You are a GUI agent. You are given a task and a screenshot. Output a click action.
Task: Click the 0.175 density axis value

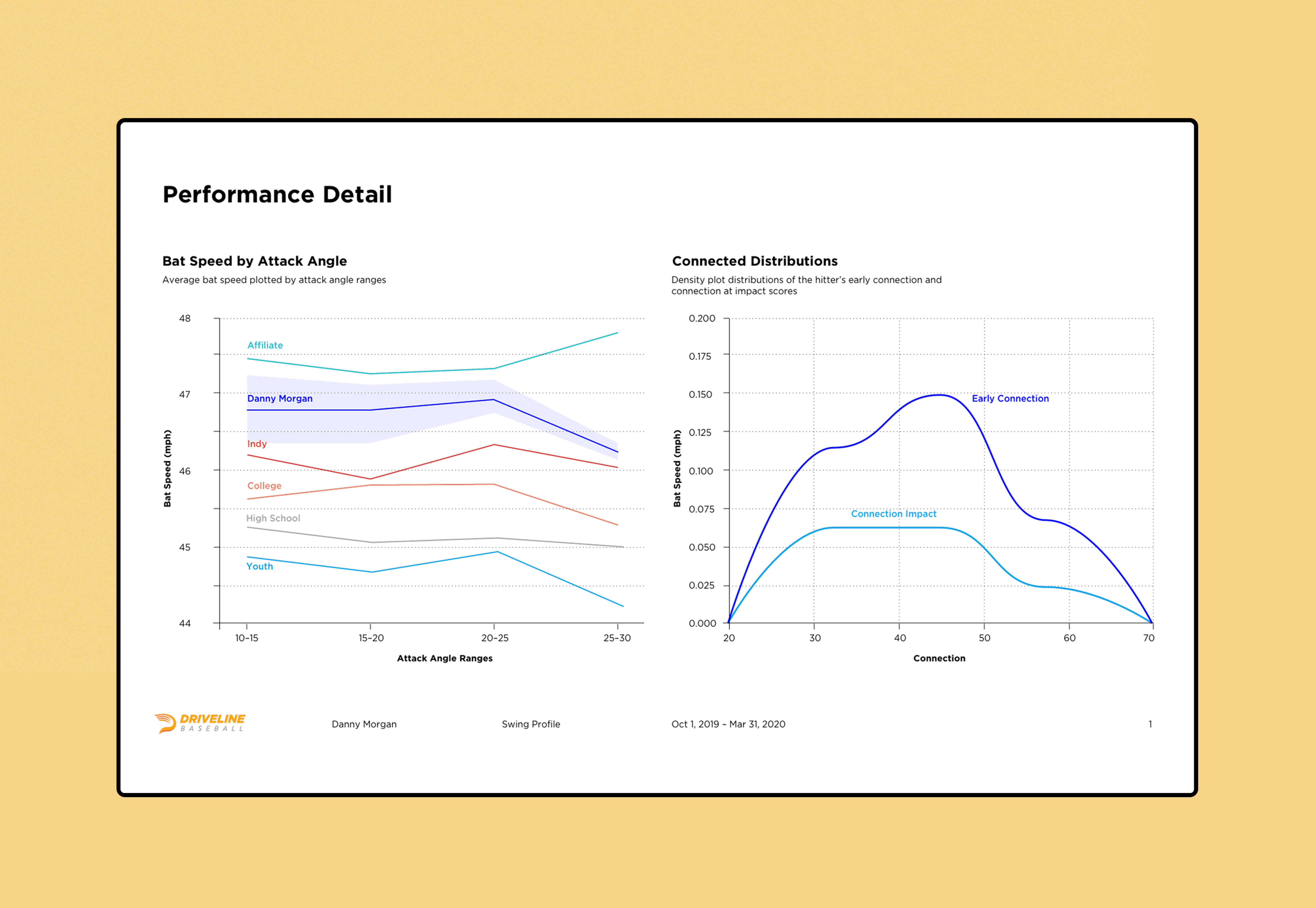click(700, 357)
